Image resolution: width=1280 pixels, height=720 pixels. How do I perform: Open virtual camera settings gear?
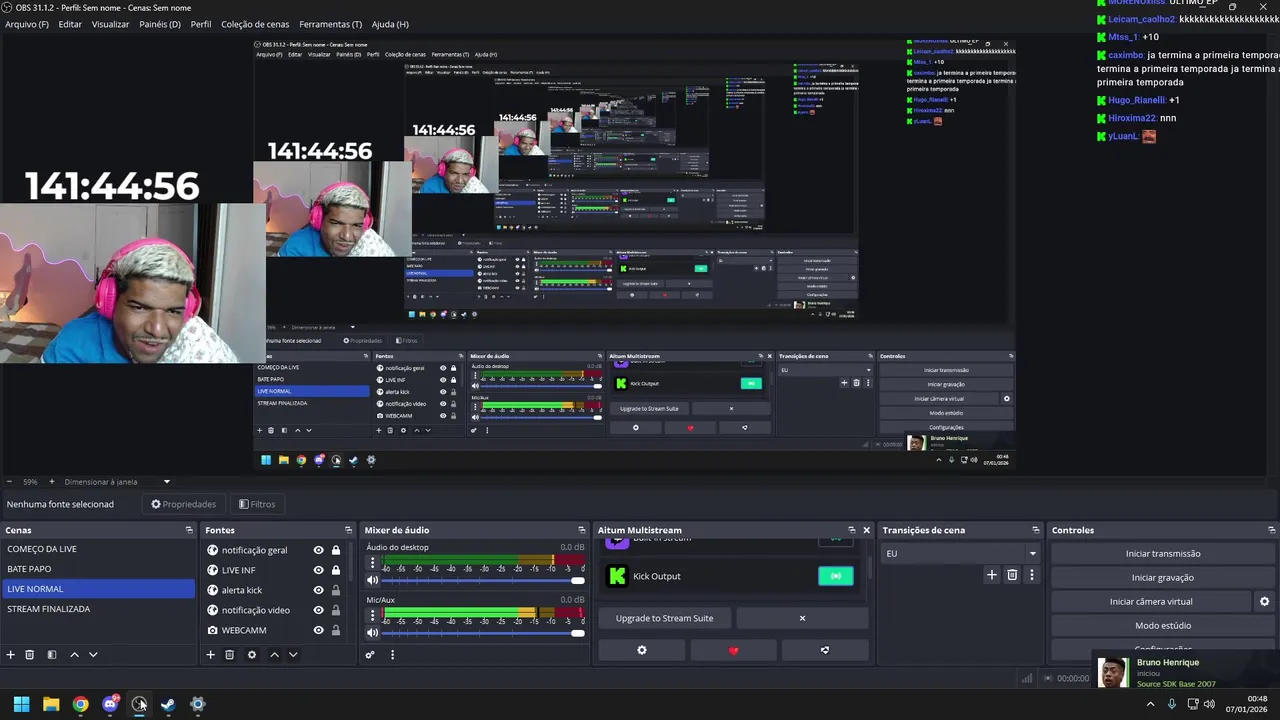pyautogui.click(x=1264, y=602)
